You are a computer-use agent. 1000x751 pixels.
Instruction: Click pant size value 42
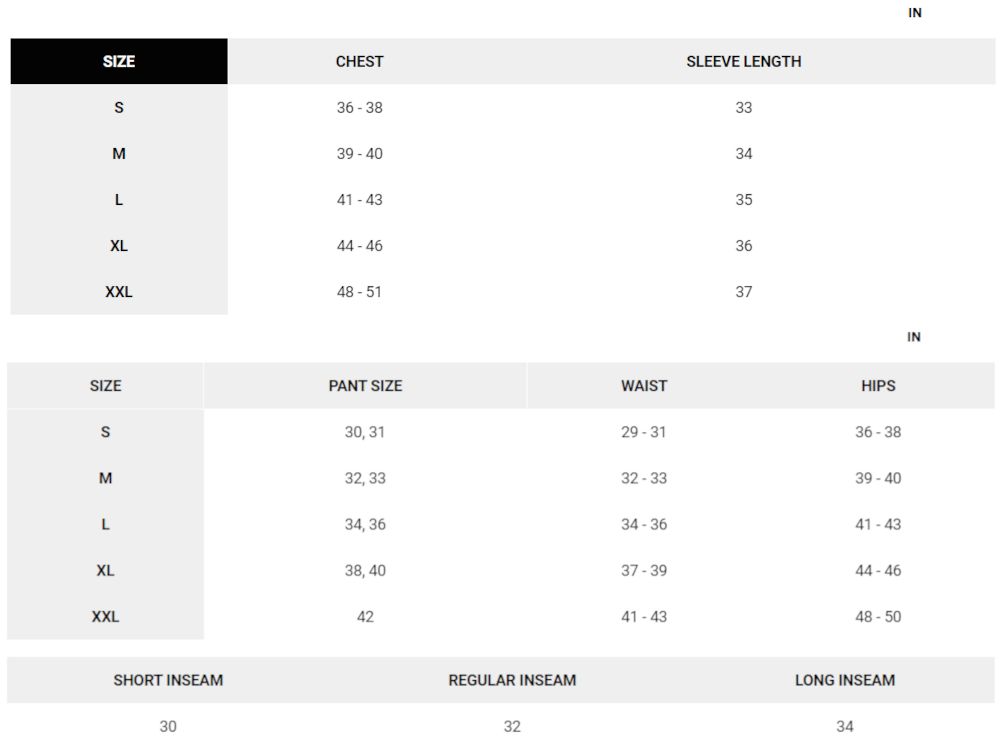tap(365, 616)
